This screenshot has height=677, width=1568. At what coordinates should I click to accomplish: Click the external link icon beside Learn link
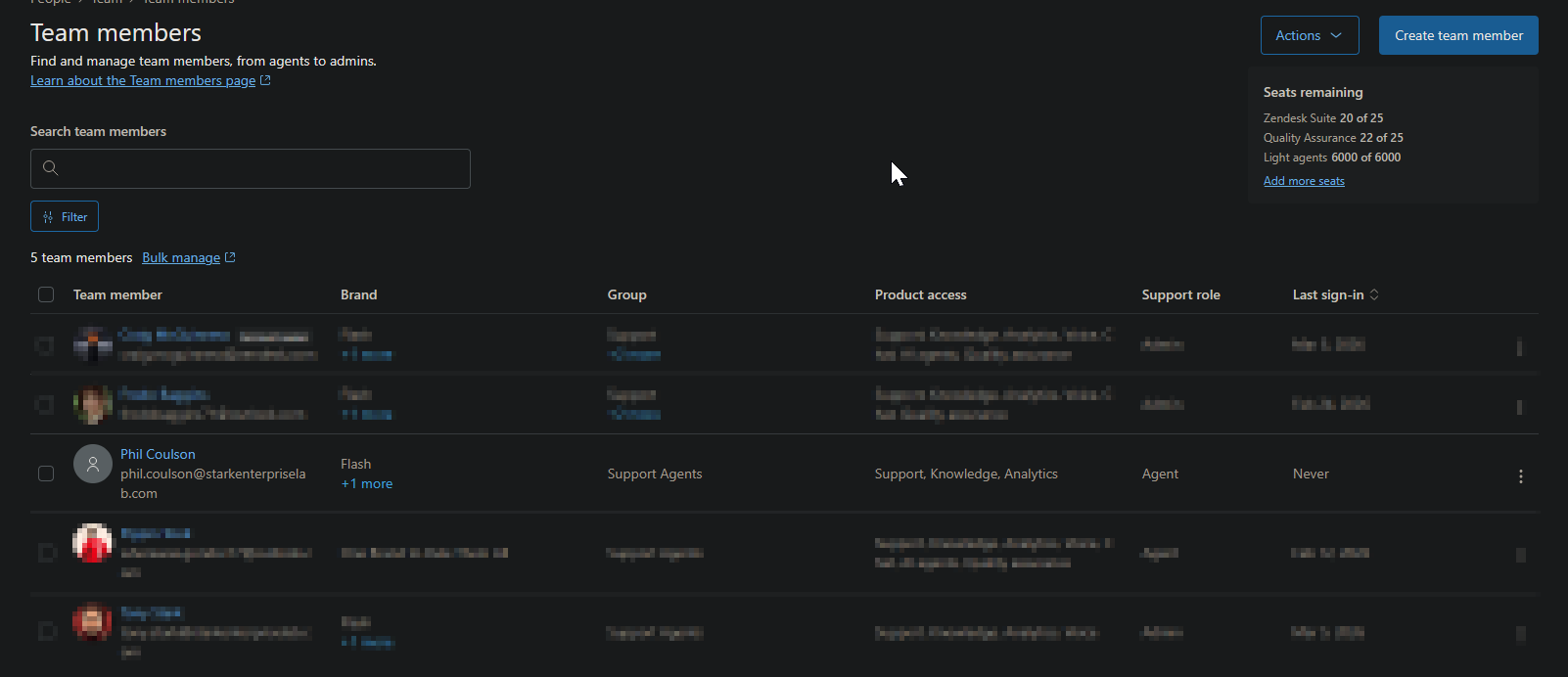pos(265,80)
